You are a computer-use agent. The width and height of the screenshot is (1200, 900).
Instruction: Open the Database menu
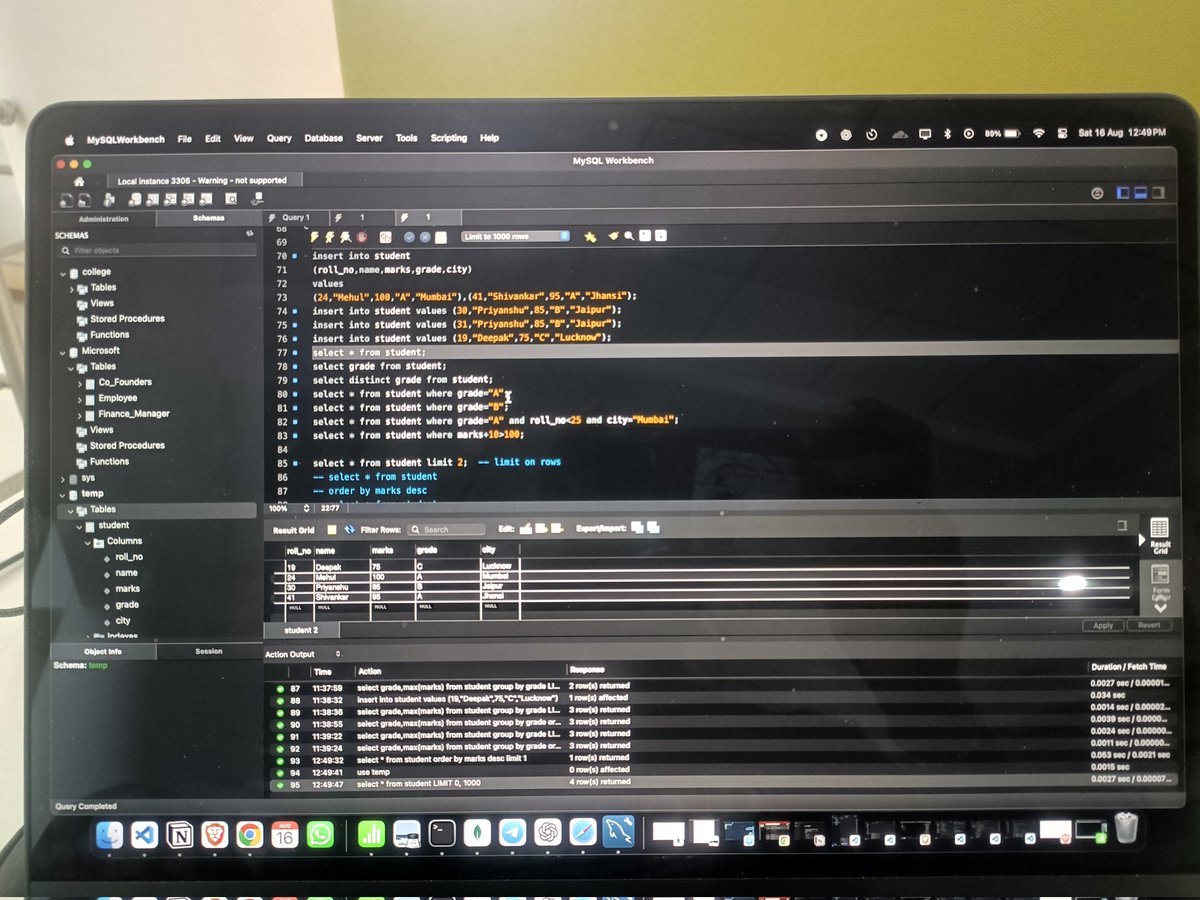point(324,138)
